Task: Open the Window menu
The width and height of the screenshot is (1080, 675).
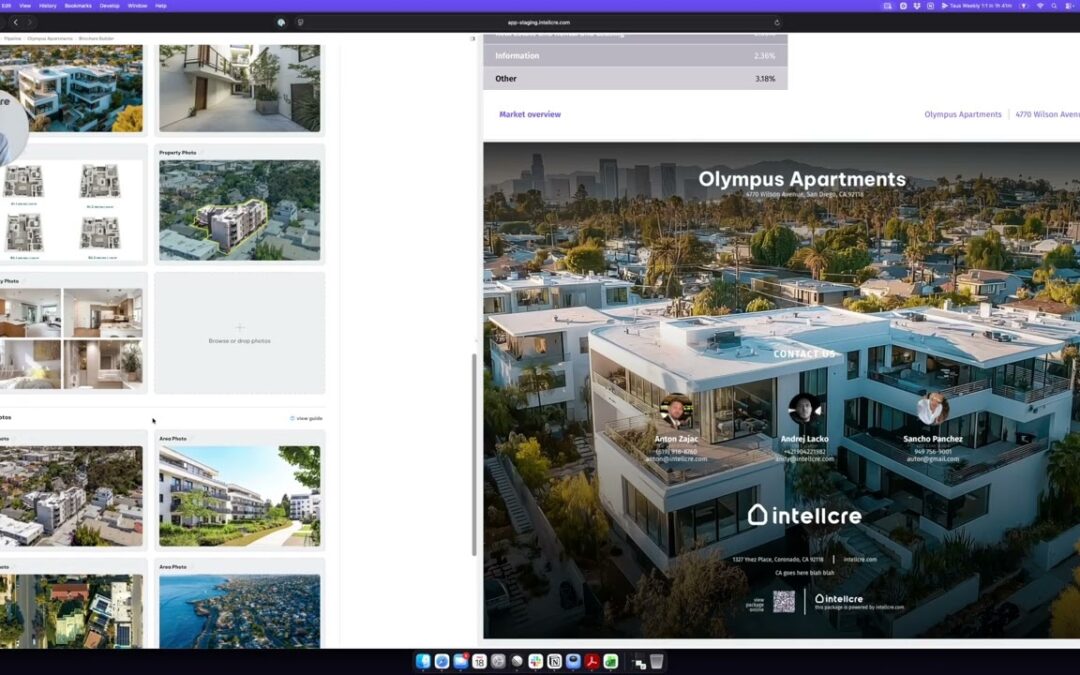Action: (137, 6)
